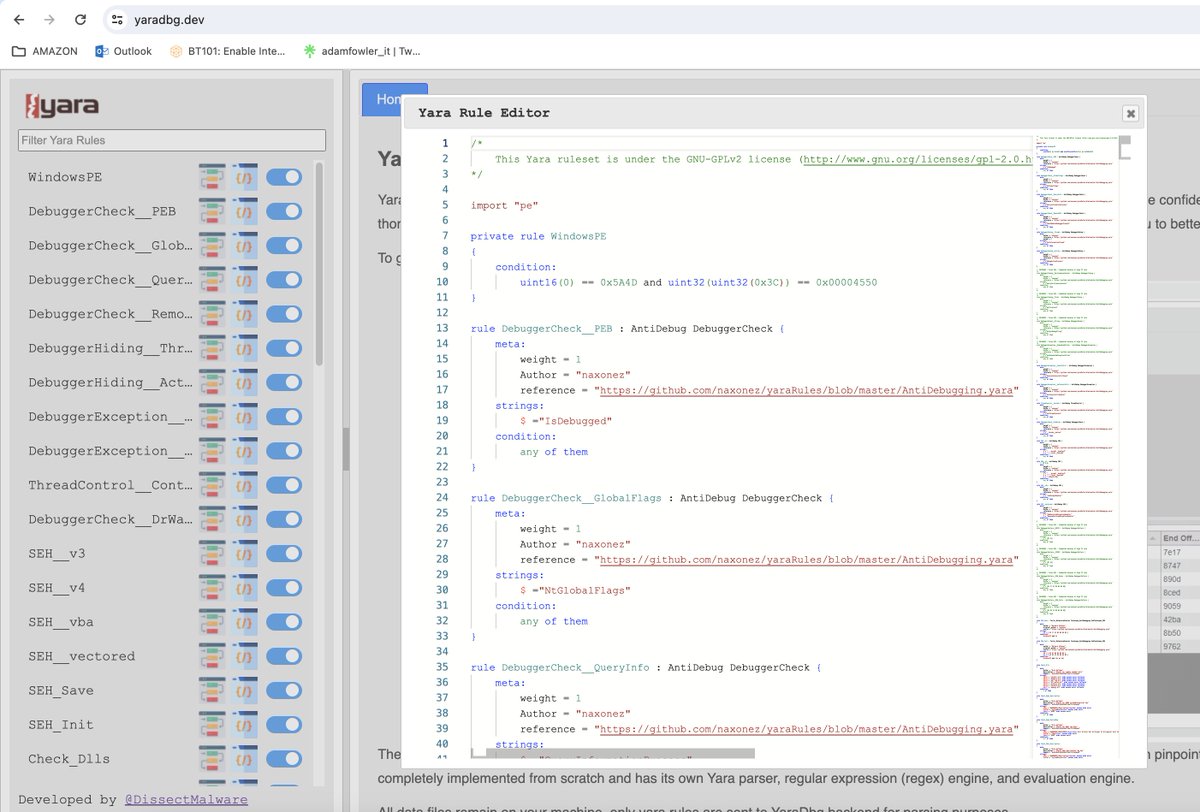Open code editor icon for DebuggerCheck__Glob… rule
This screenshot has height=812, width=1200.
245,245
